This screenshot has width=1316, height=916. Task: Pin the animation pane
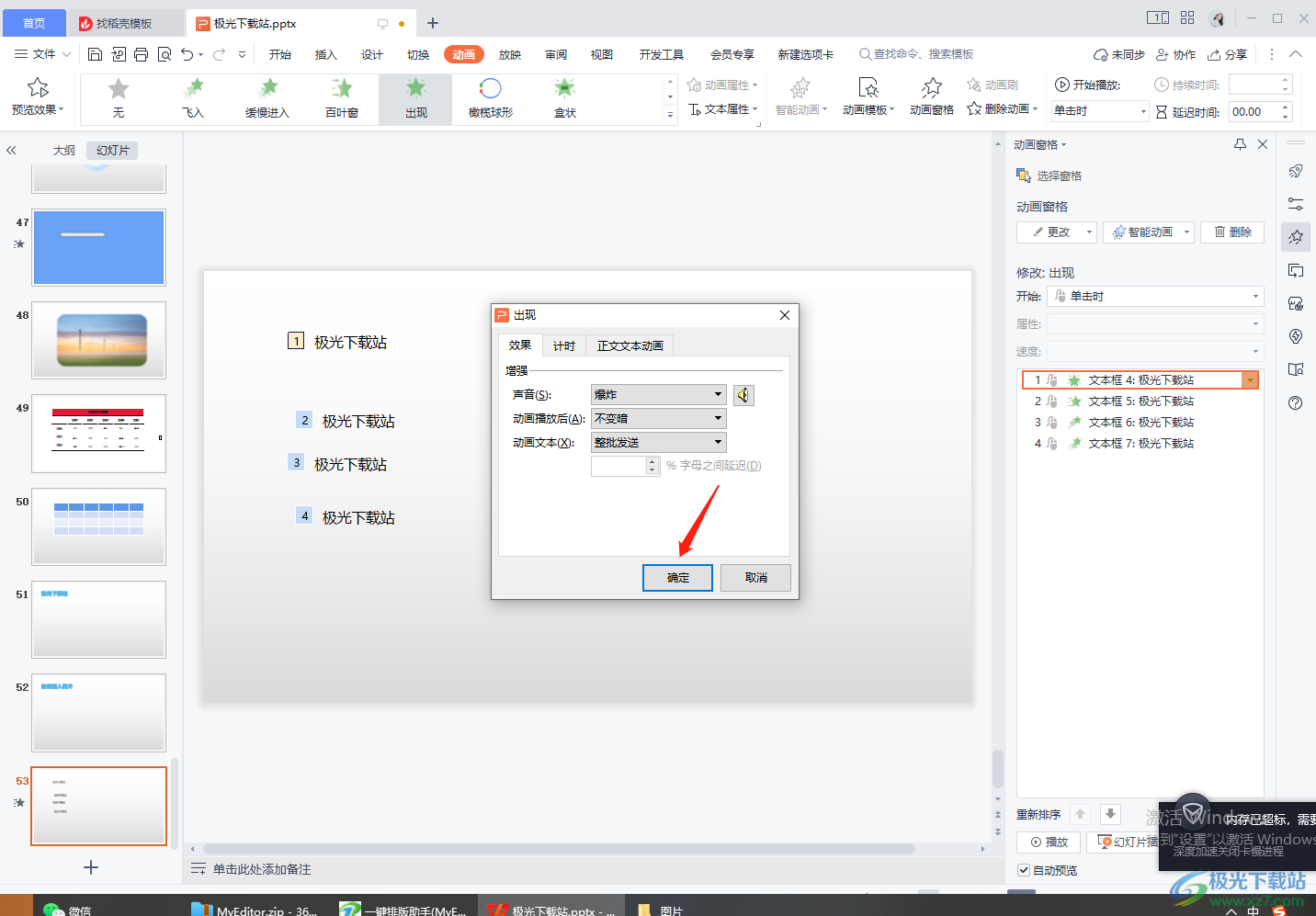pos(1240,144)
